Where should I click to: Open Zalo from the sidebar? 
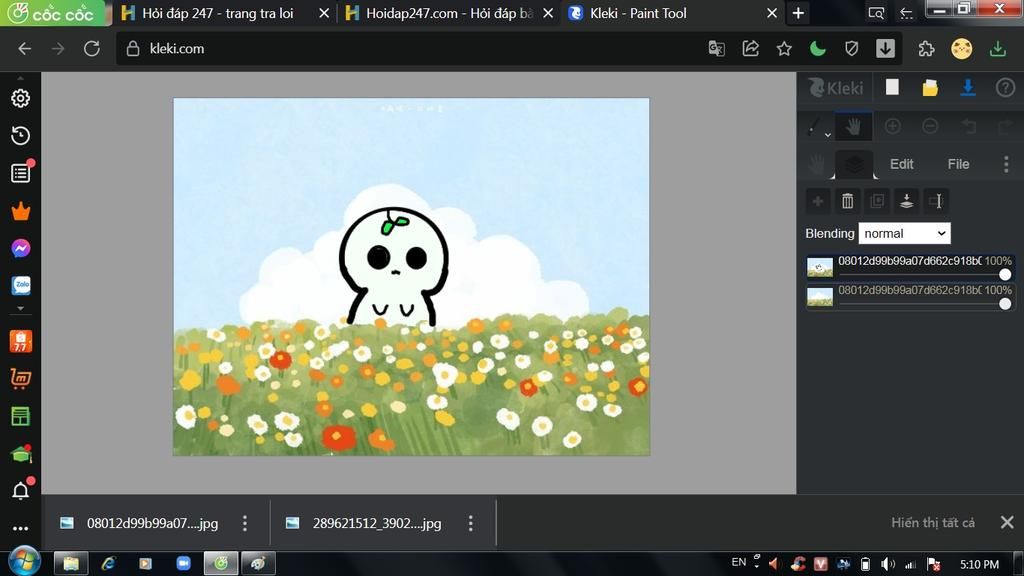(x=22, y=285)
